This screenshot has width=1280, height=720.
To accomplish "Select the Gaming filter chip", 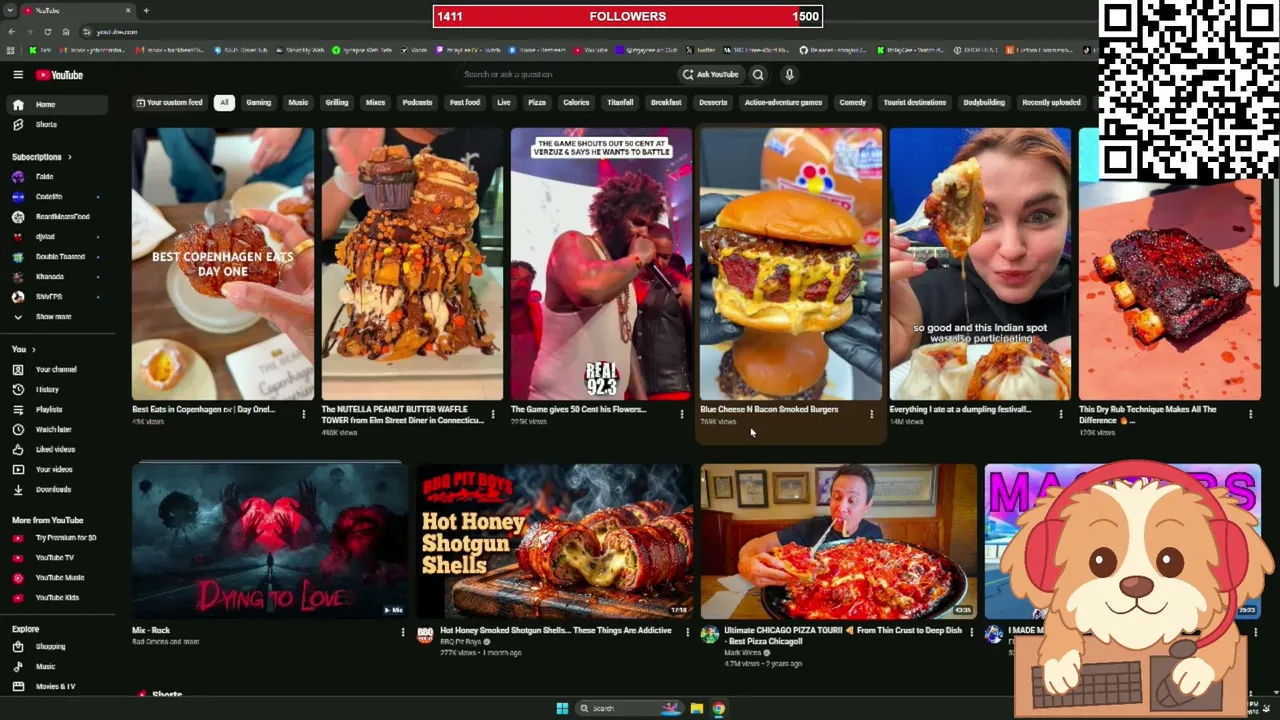I will pos(259,102).
